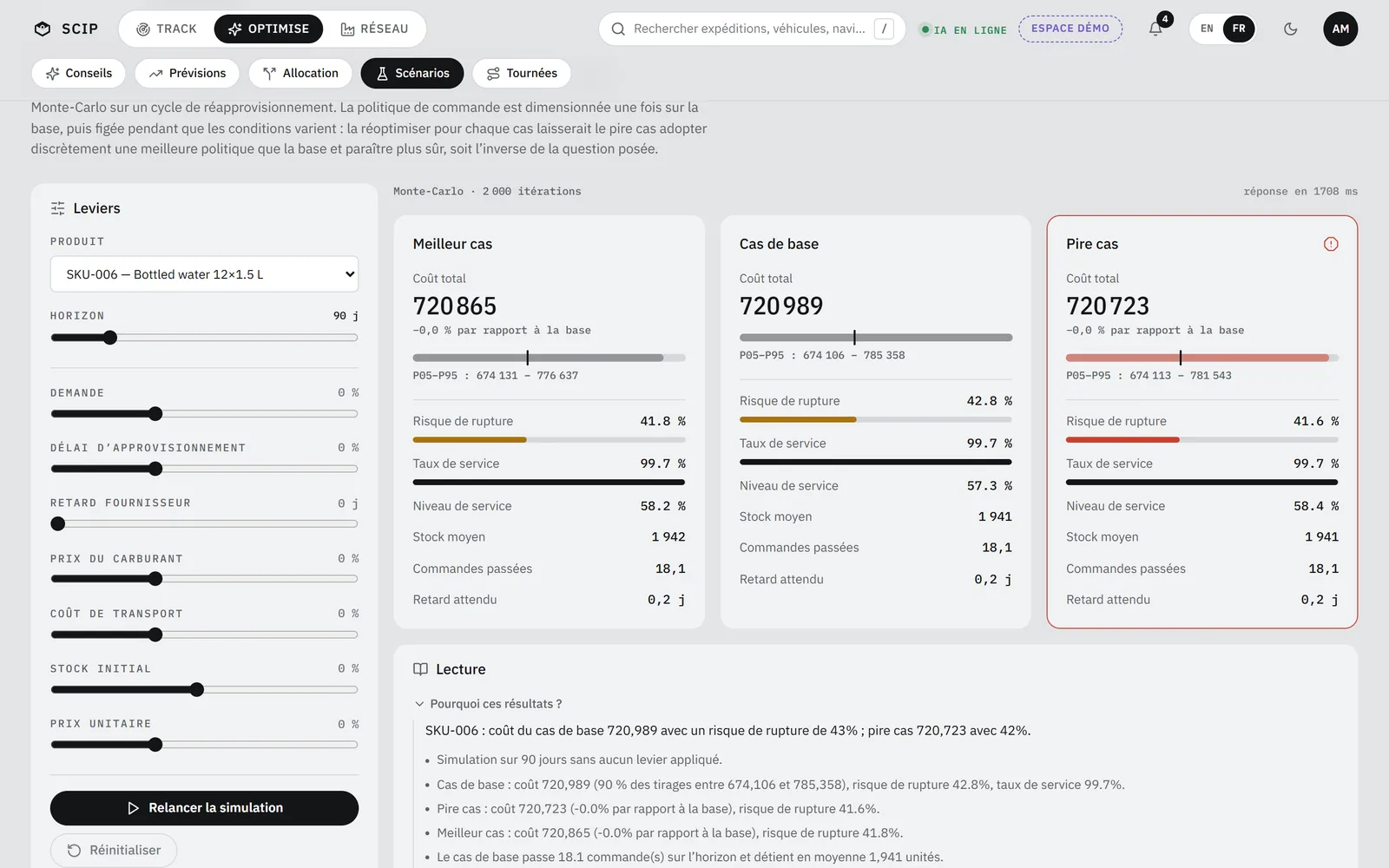
Task: Focus the search expéditions input field
Action: coord(750,29)
